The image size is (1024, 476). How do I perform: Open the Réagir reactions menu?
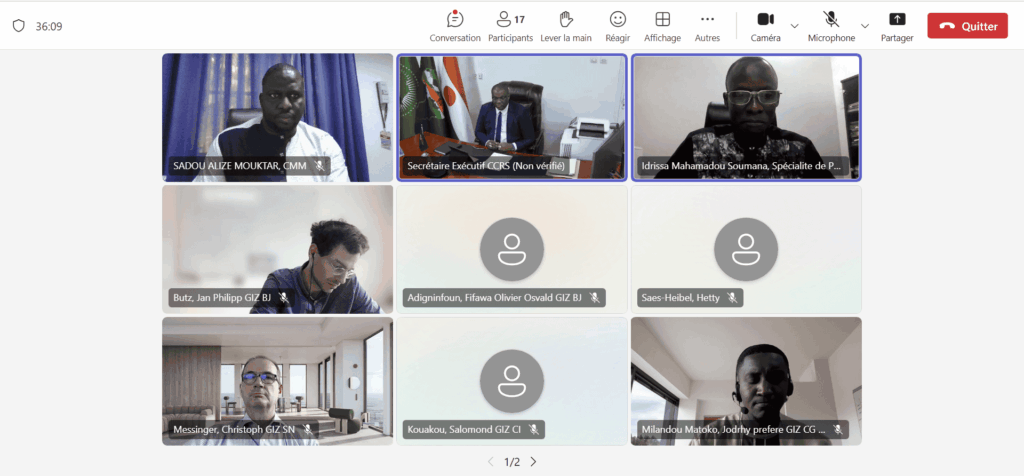pyautogui.click(x=617, y=26)
